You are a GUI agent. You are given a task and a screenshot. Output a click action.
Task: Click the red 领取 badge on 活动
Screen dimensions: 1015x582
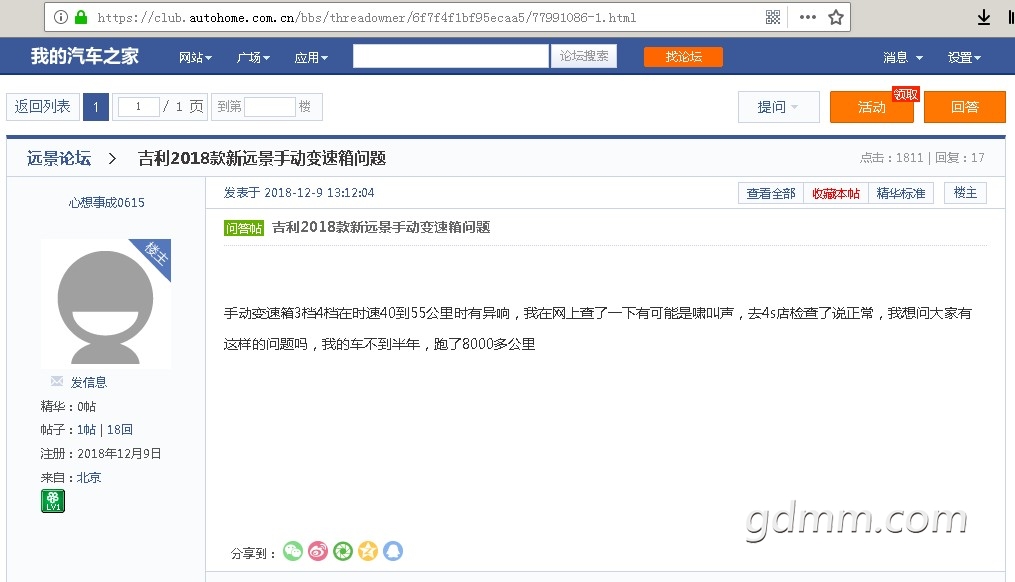(x=906, y=95)
